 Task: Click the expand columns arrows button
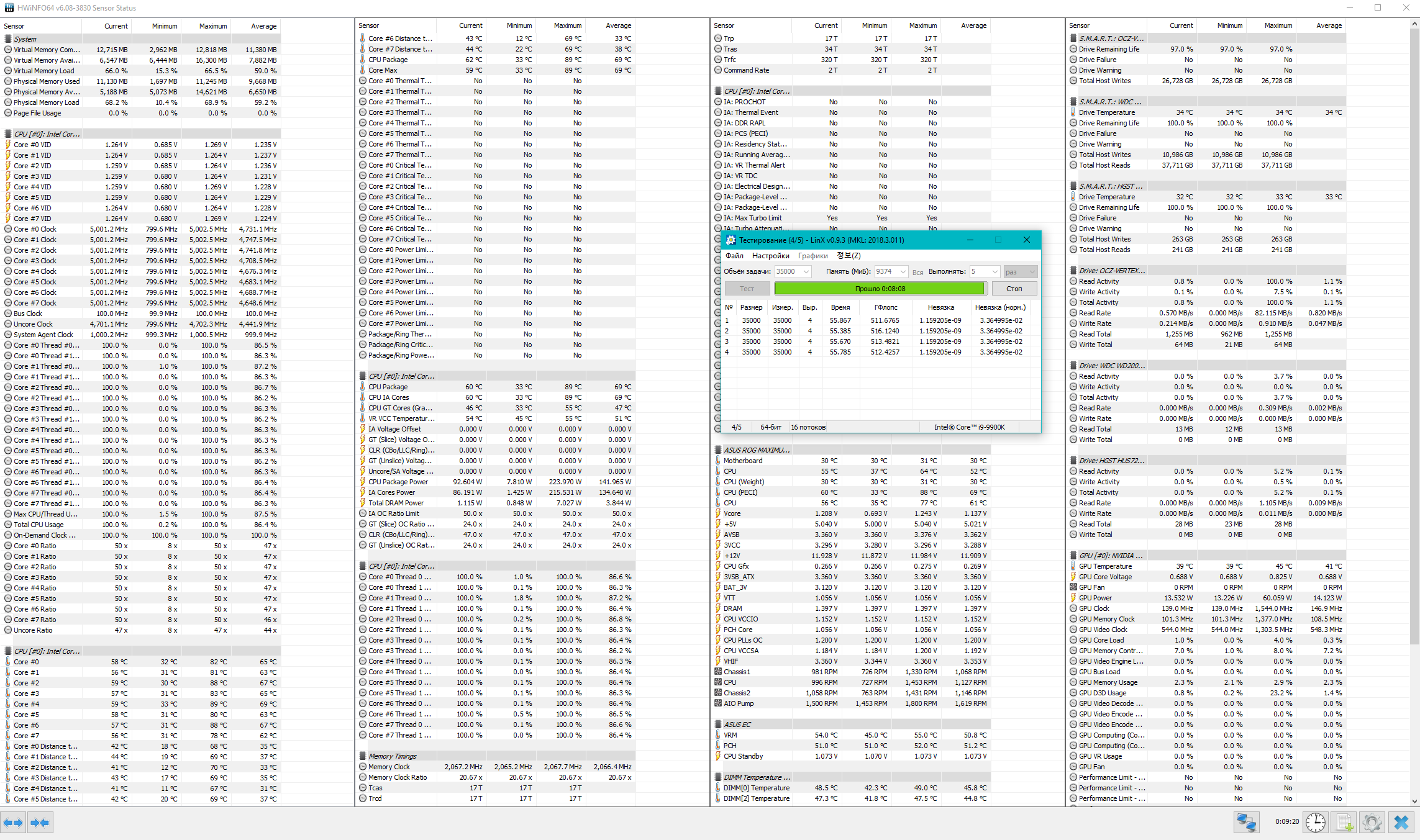13,823
